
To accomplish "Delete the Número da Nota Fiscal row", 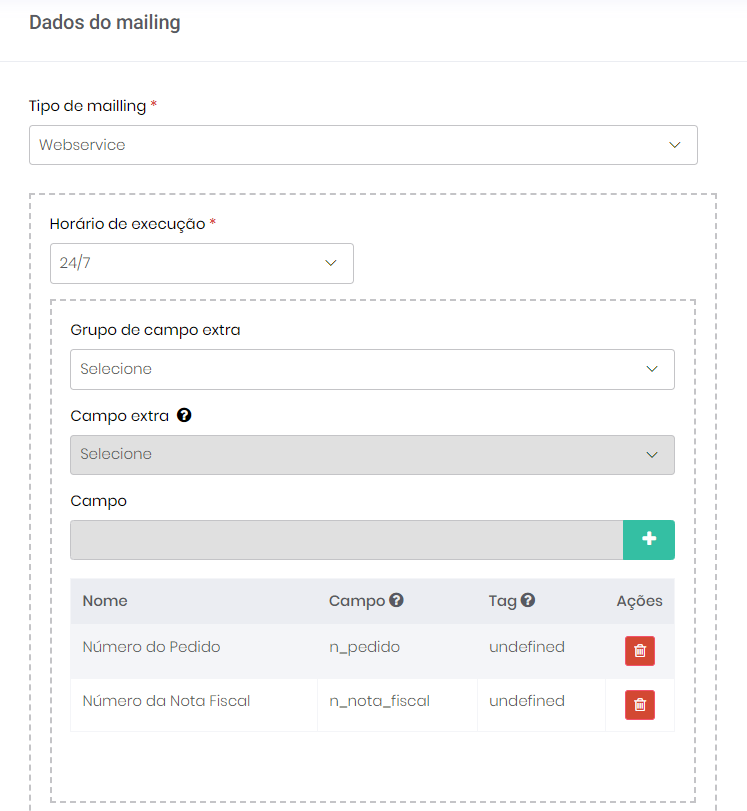I will (x=640, y=705).
